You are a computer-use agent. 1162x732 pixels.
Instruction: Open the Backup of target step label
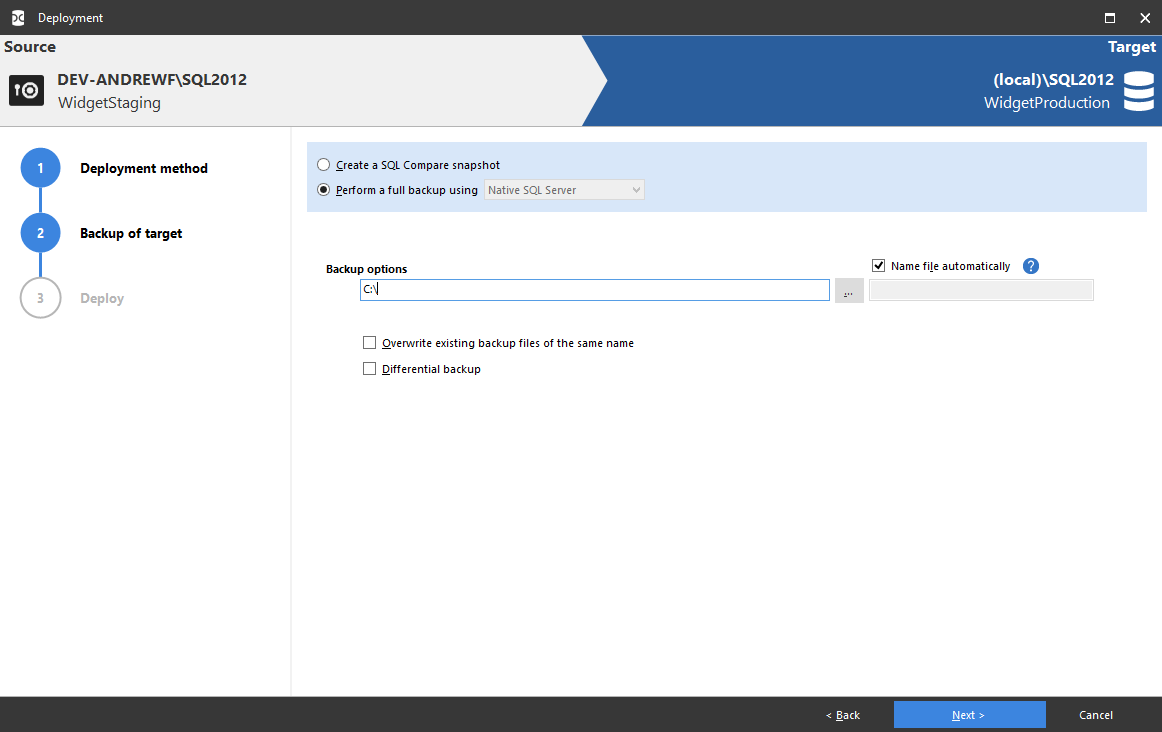click(131, 233)
